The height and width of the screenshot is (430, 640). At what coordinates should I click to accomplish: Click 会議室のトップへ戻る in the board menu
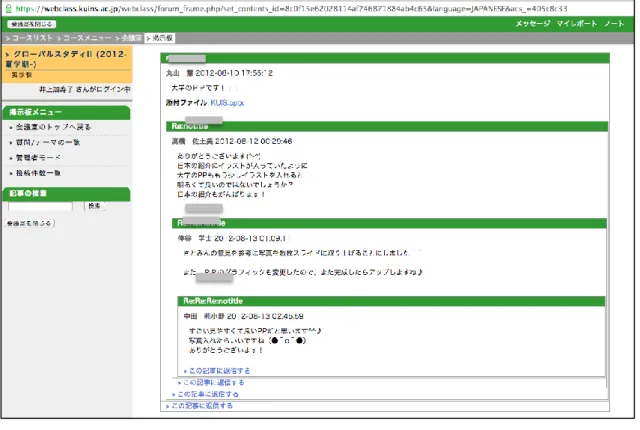coord(53,127)
